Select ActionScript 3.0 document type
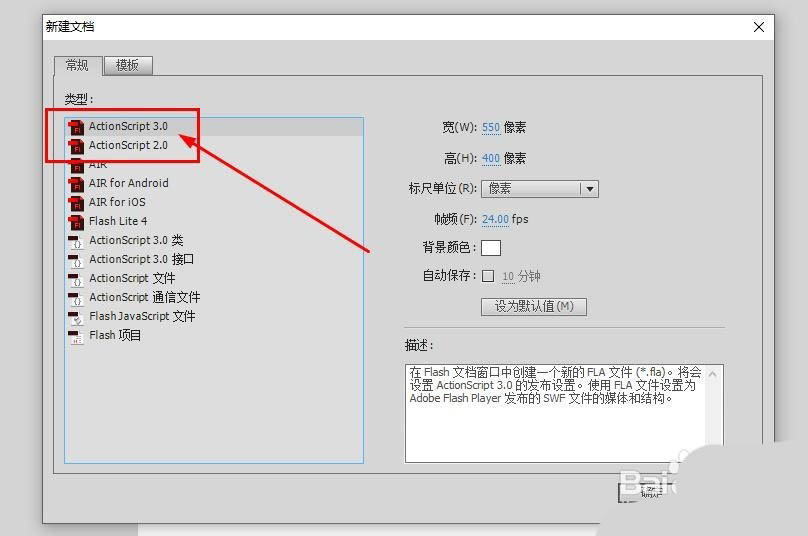808x536 pixels. click(x=214, y=127)
